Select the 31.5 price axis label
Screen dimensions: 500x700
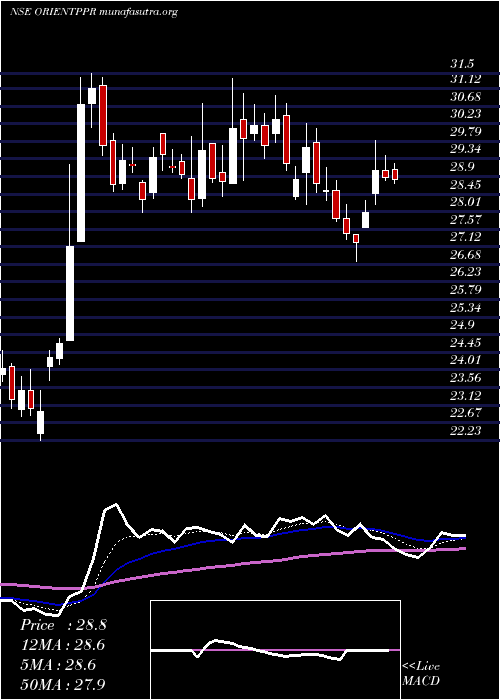[462, 64]
